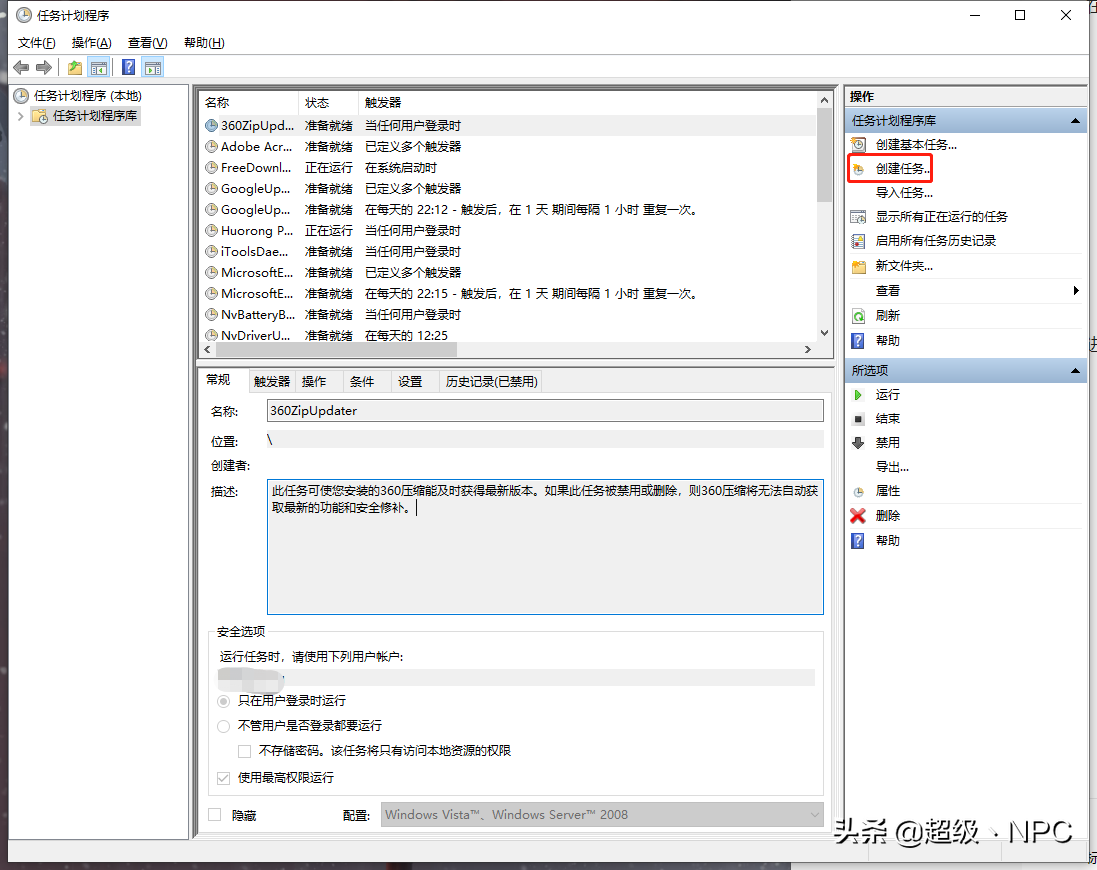Open the 帮助(H) menu
This screenshot has height=870, width=1097.
204,43
